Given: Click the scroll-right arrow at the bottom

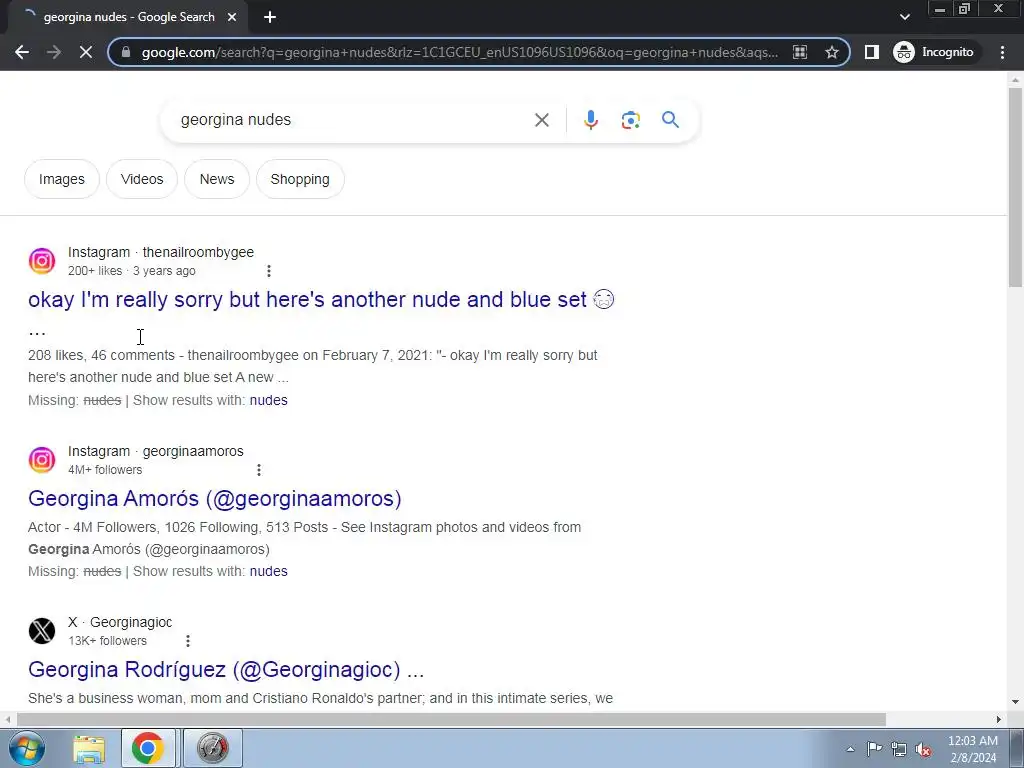Looking at the screenshot, I should point(999,720).
